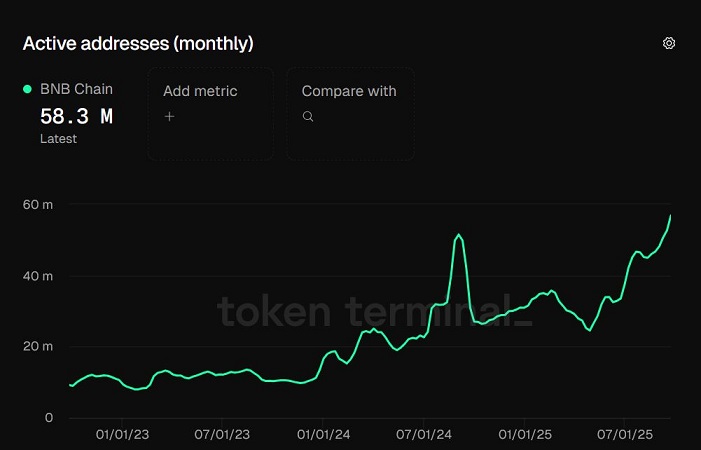Click the 40 m y-axis label

(39, 276)
